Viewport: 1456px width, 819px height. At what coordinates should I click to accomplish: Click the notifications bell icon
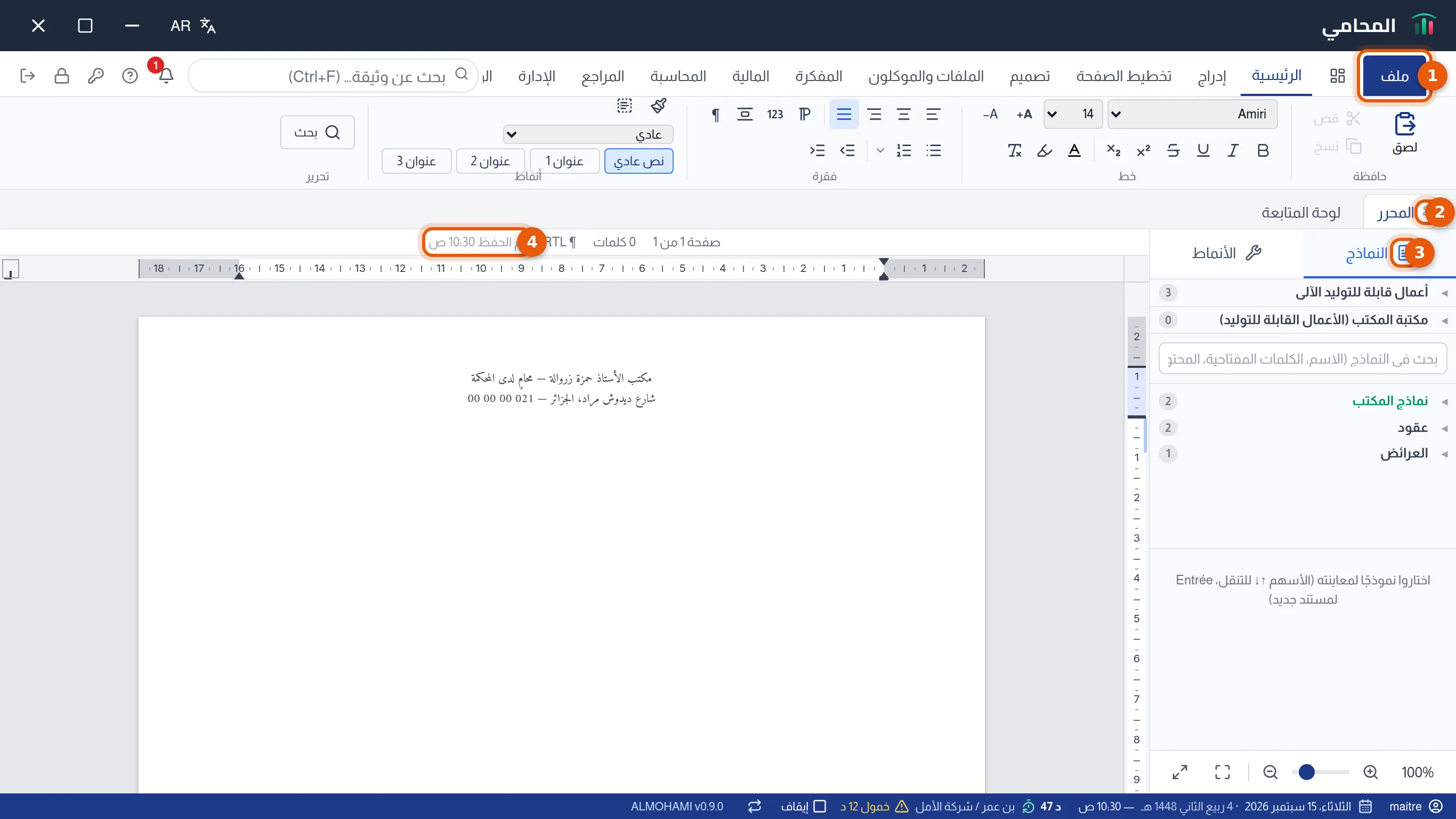(x=165, y=76)
